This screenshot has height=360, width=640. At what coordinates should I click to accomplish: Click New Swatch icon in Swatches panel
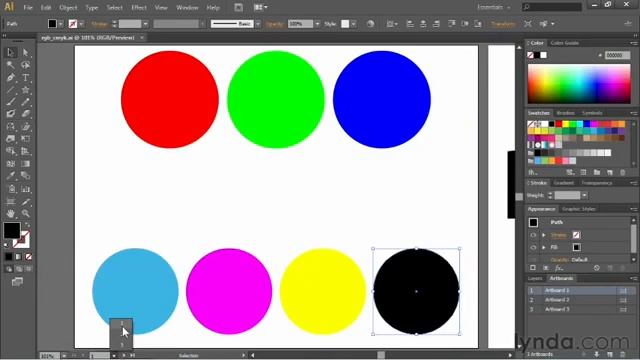tap(610, 173)
